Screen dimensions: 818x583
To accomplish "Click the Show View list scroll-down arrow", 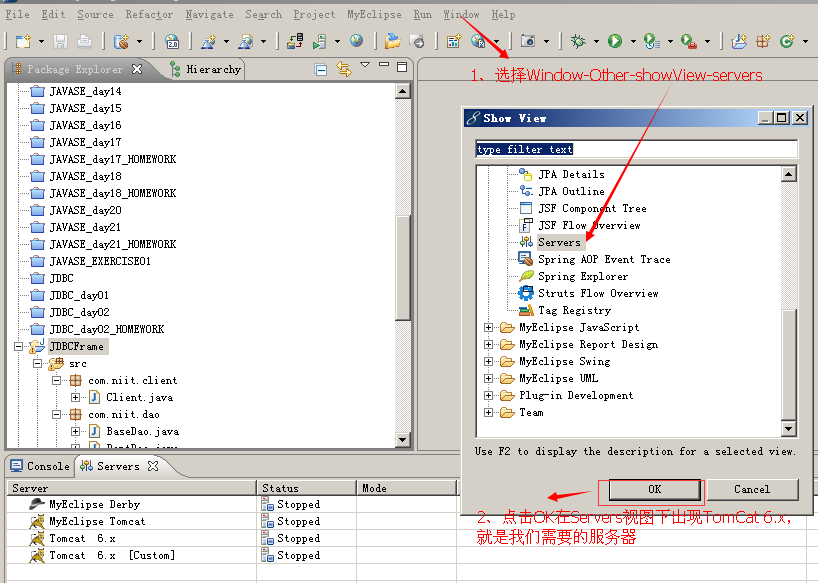I will (788, 429).
